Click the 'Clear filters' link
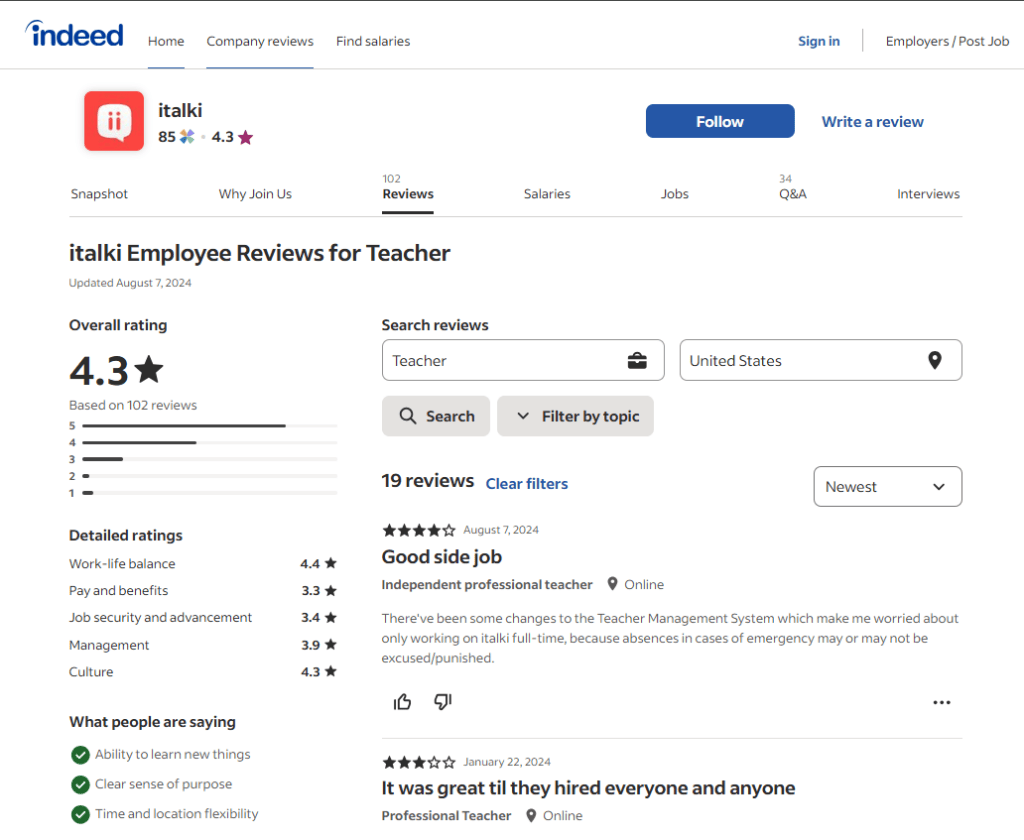Image resolution: width=1024 pixels, height=840 pixels. tap(527, 483)
